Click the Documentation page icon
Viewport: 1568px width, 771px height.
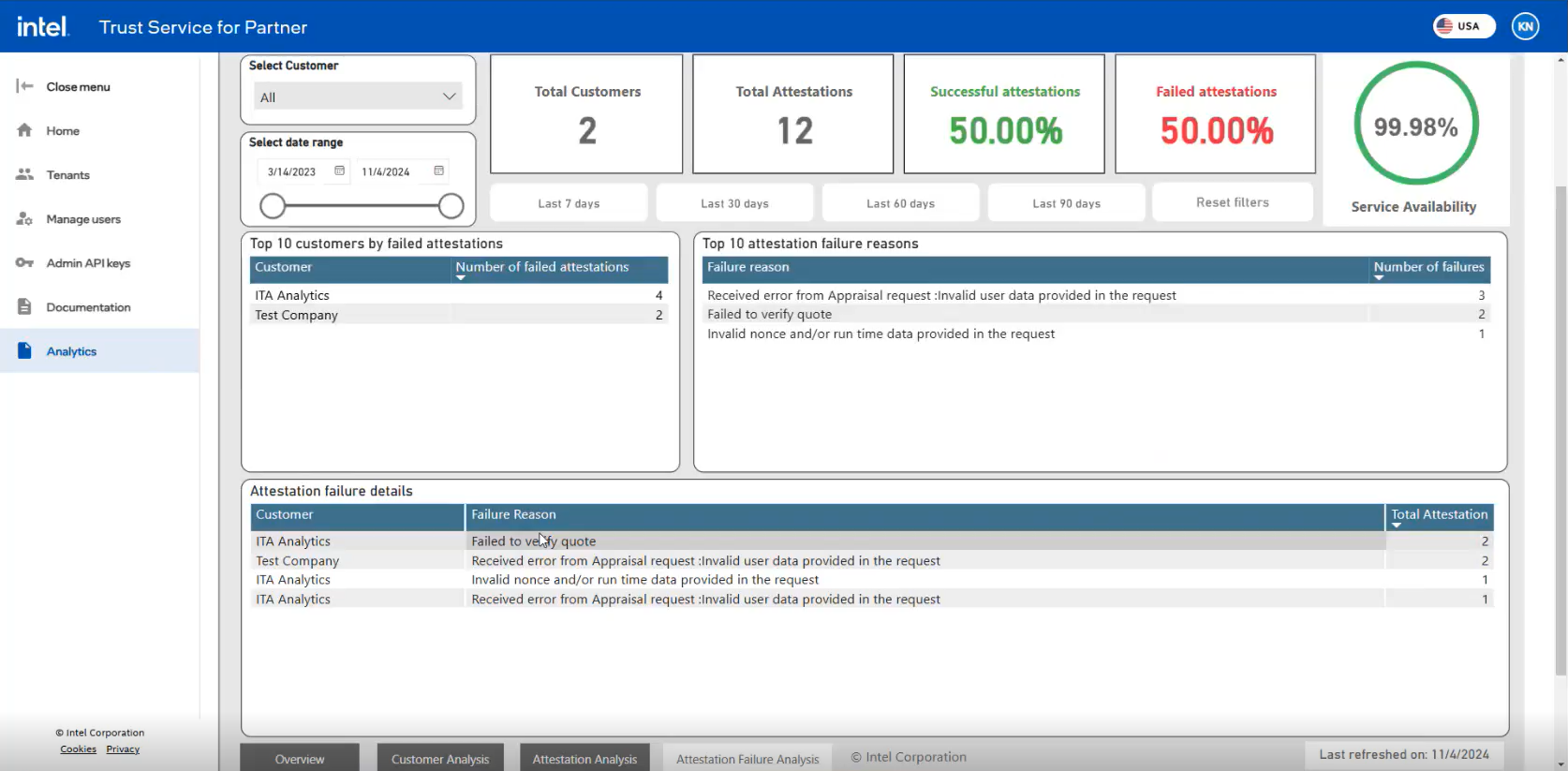(x=25, y=306)
